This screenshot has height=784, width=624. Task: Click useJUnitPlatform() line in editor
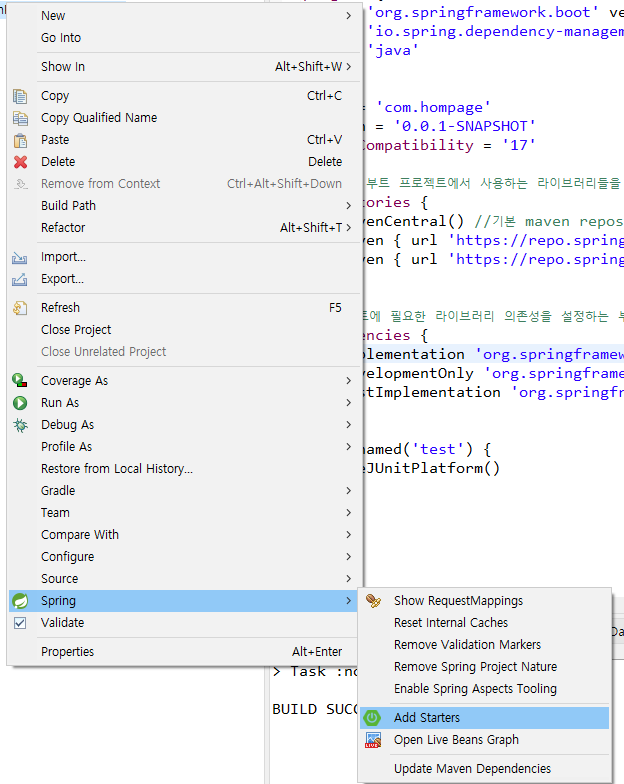pos(432,468)
